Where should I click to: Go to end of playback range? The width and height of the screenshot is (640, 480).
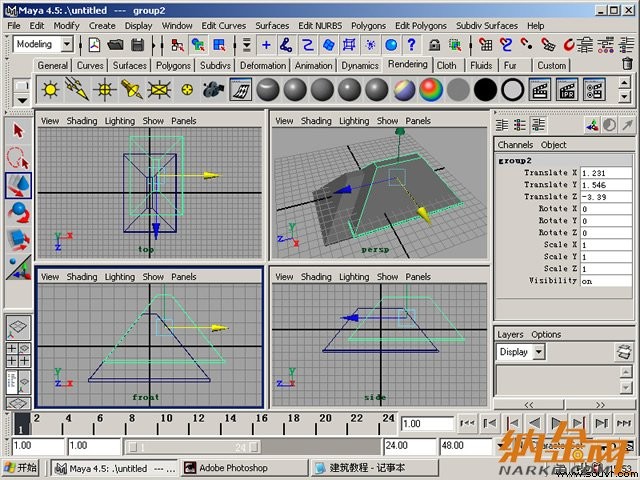tap(624, 423)
